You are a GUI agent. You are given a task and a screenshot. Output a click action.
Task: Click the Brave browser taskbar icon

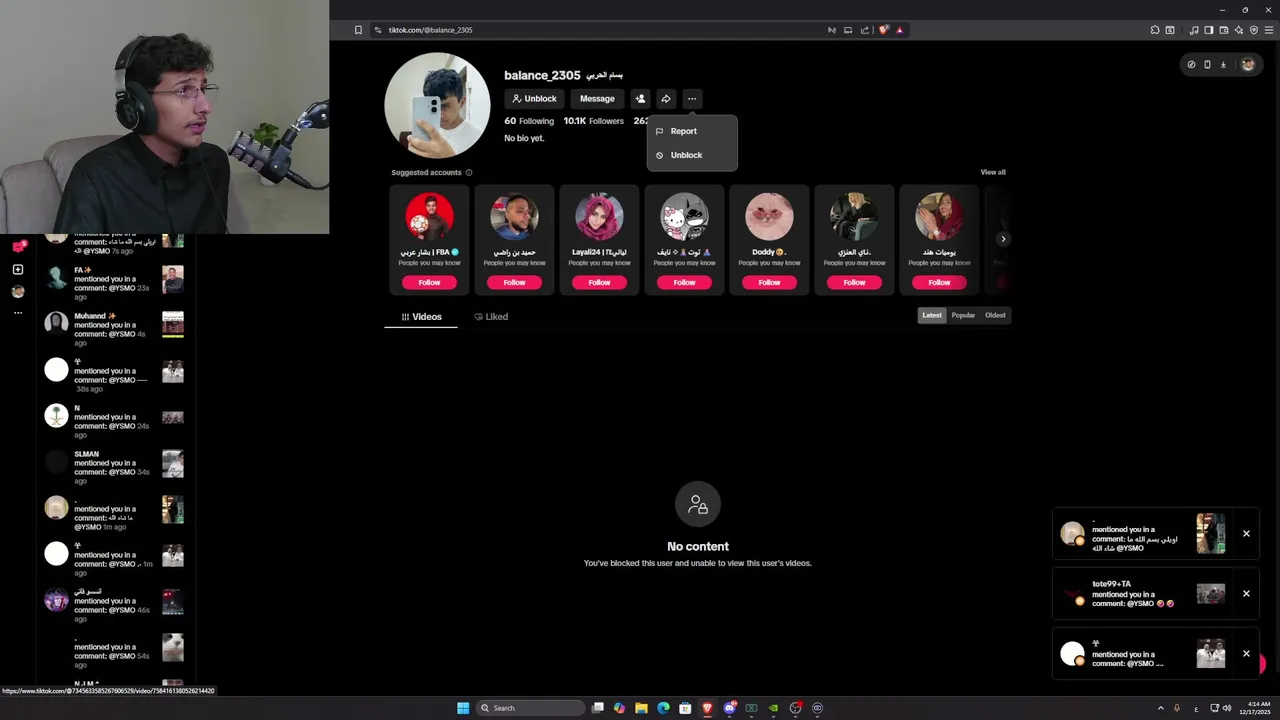pyautogui.click(x=707, y=708)
